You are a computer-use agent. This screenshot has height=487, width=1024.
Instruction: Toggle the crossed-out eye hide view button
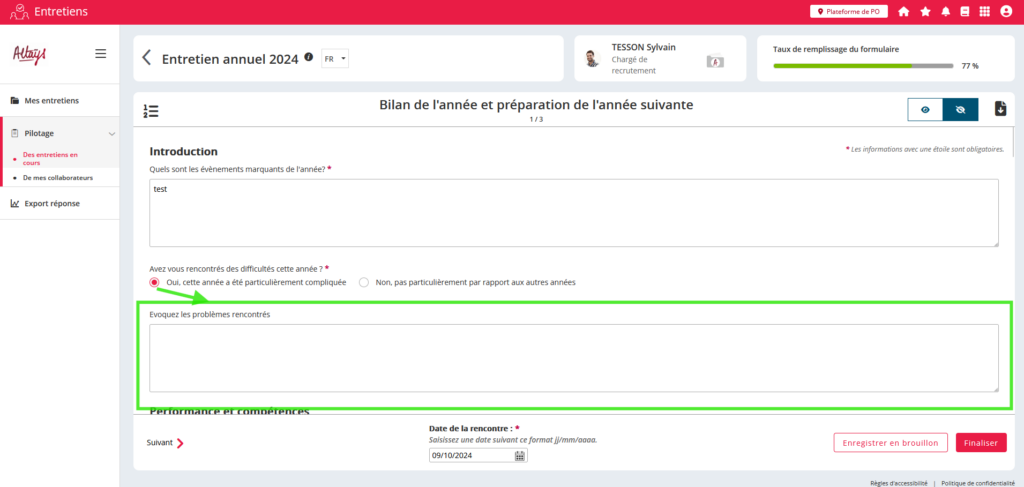[960, 109]
